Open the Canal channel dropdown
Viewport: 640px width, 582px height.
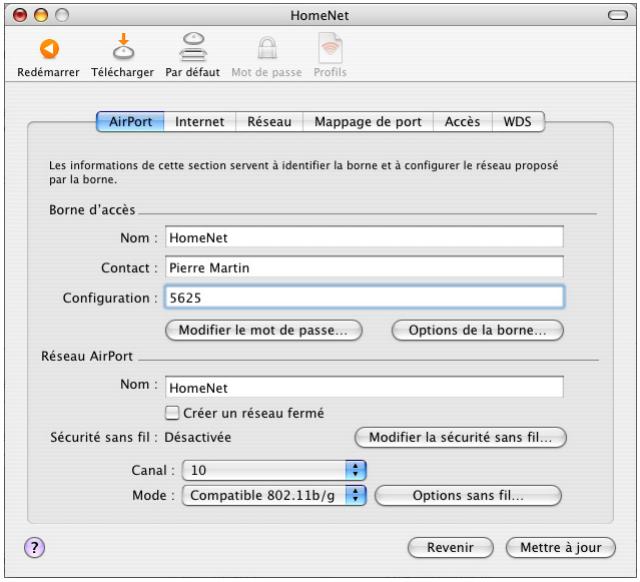pyautogui.click(x=274, y=470)
